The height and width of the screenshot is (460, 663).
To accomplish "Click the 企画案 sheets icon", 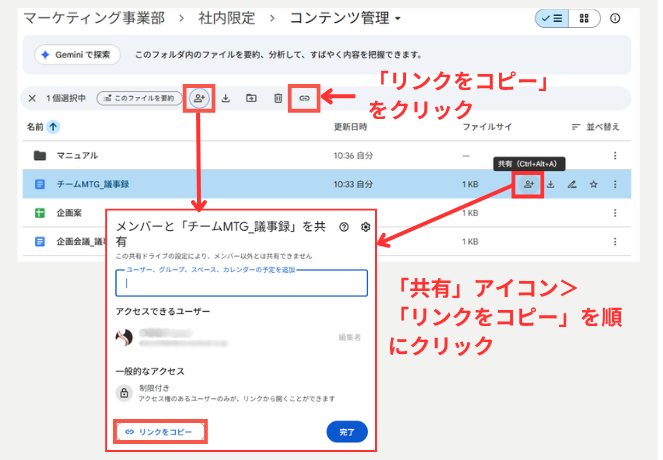I will (40, 213).
